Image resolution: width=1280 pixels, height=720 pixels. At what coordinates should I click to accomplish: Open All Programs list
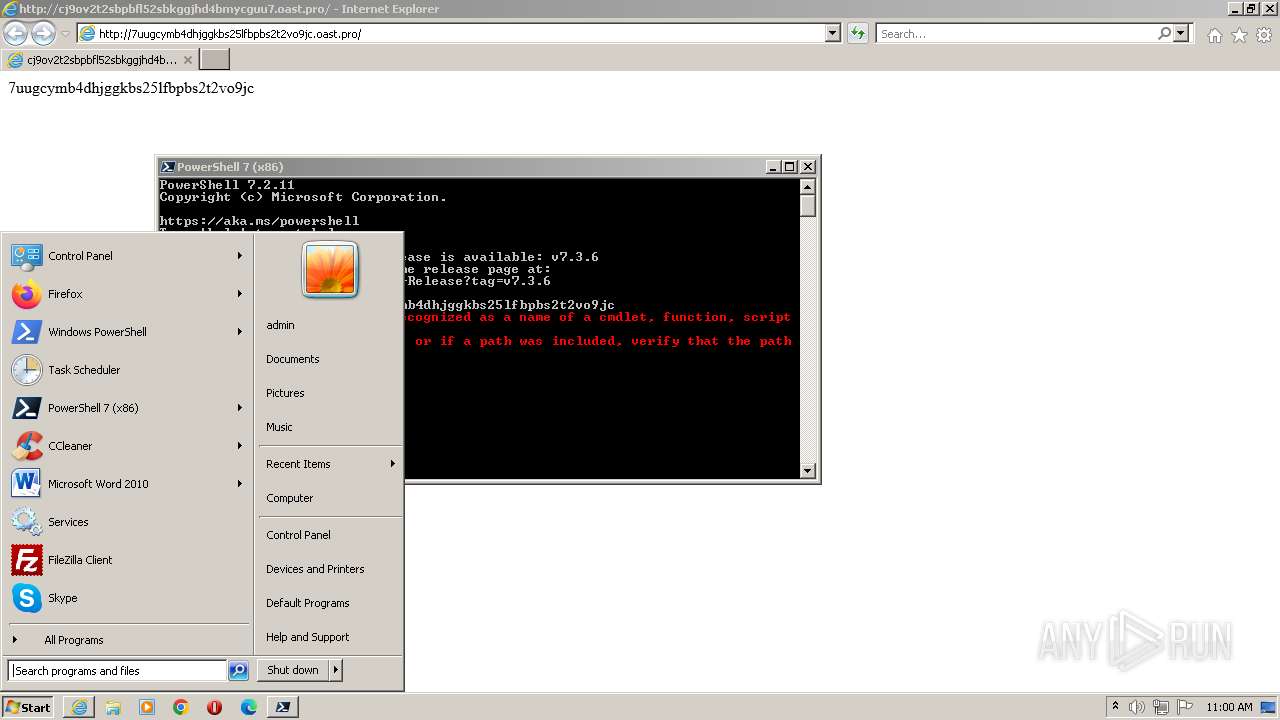point(127,640)
